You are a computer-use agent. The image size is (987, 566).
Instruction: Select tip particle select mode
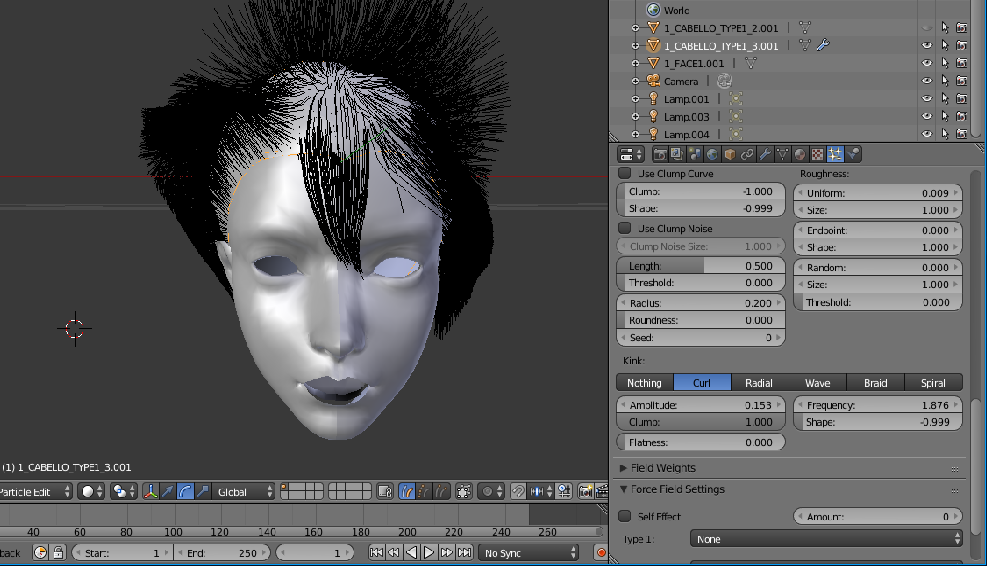pyautogui.click(x=442, y=492)
